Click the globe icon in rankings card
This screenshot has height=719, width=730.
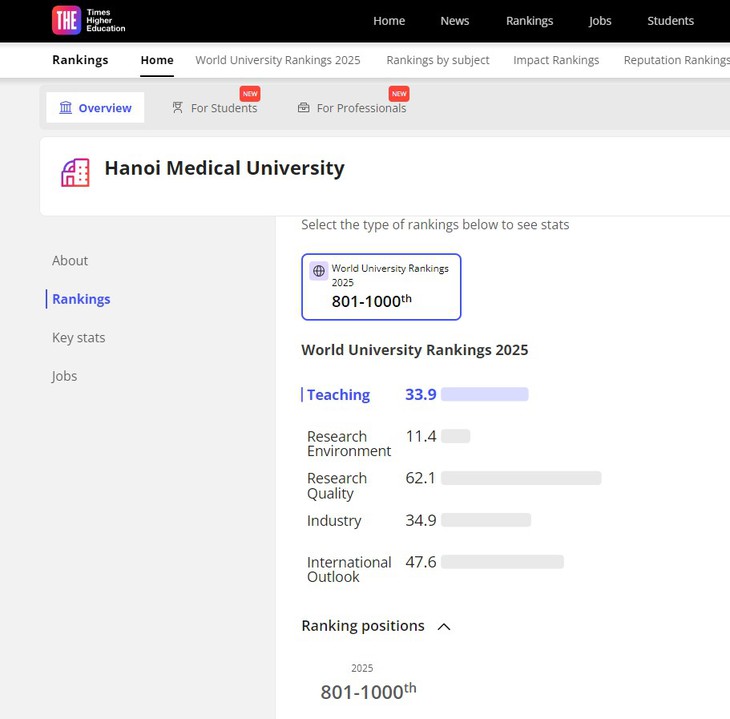(319, 271)
